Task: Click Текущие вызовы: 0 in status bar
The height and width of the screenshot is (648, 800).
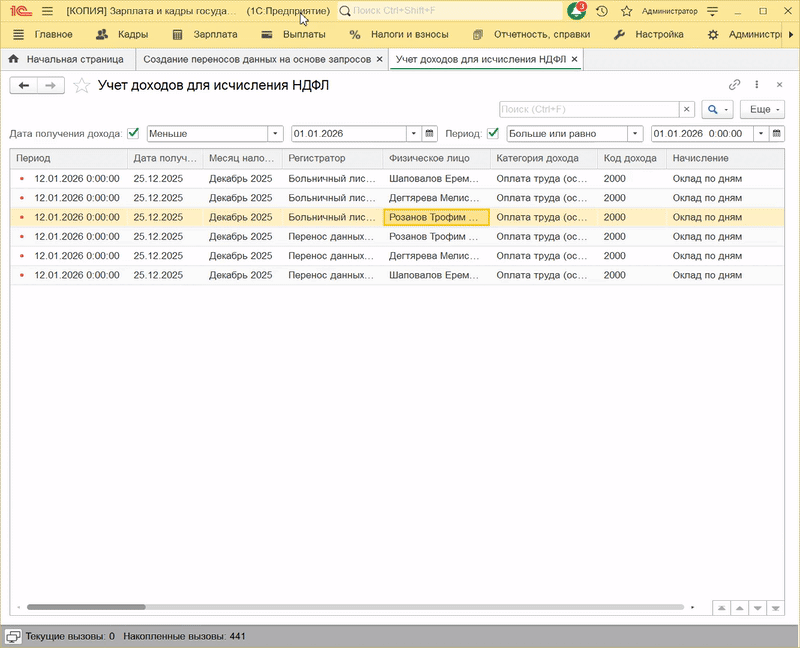Action: pyautogui.click(x=70, y=636)
